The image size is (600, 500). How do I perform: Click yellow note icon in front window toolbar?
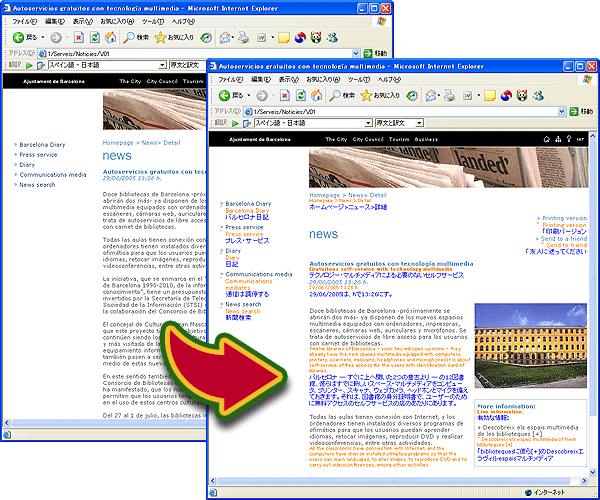point(490,95)
